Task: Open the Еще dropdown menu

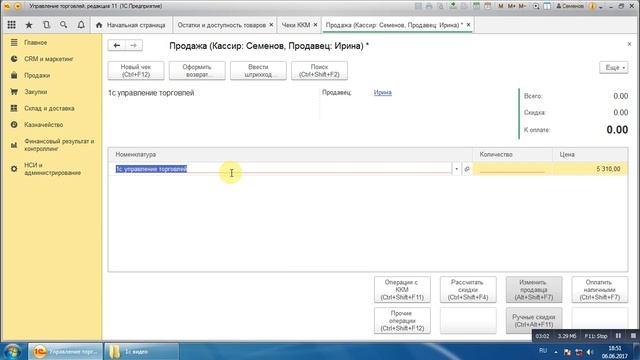Action: tap(613, 67)
